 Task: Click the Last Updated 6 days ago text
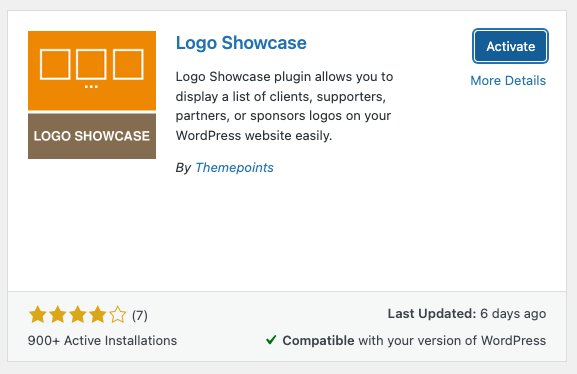point(467,314)
